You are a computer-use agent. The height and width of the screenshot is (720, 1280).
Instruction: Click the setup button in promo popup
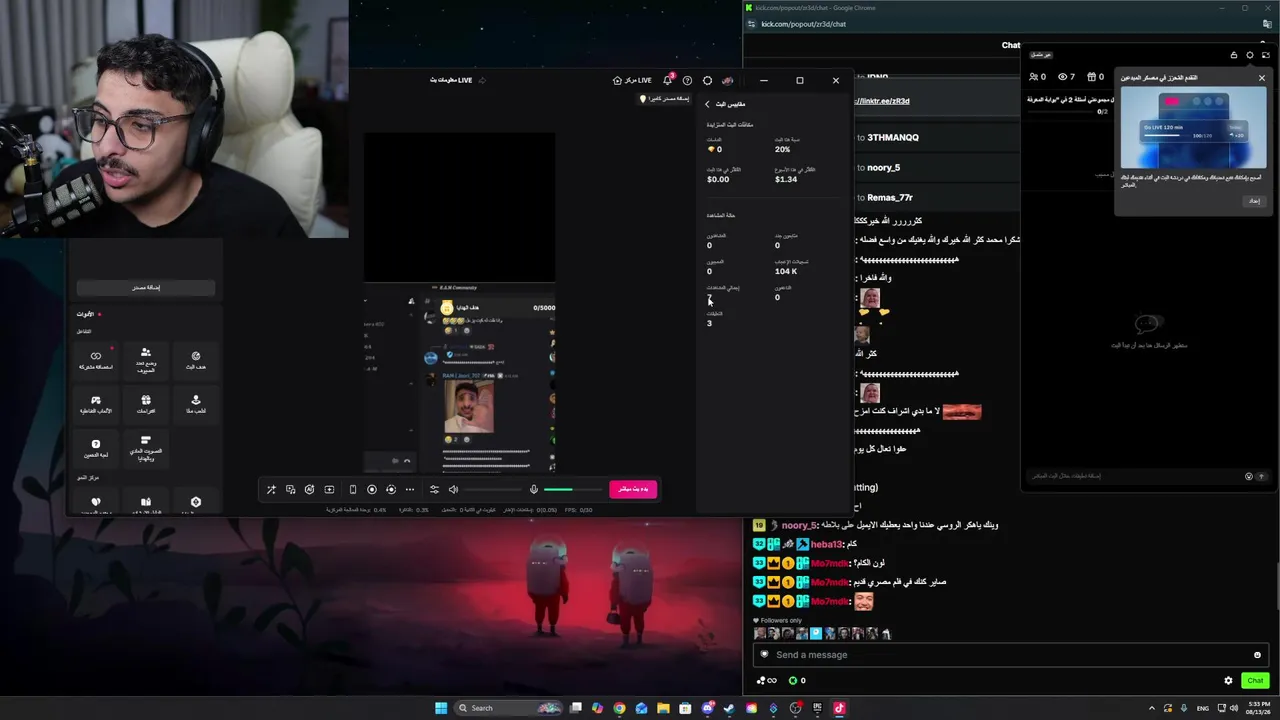[x=1254, y=201]
